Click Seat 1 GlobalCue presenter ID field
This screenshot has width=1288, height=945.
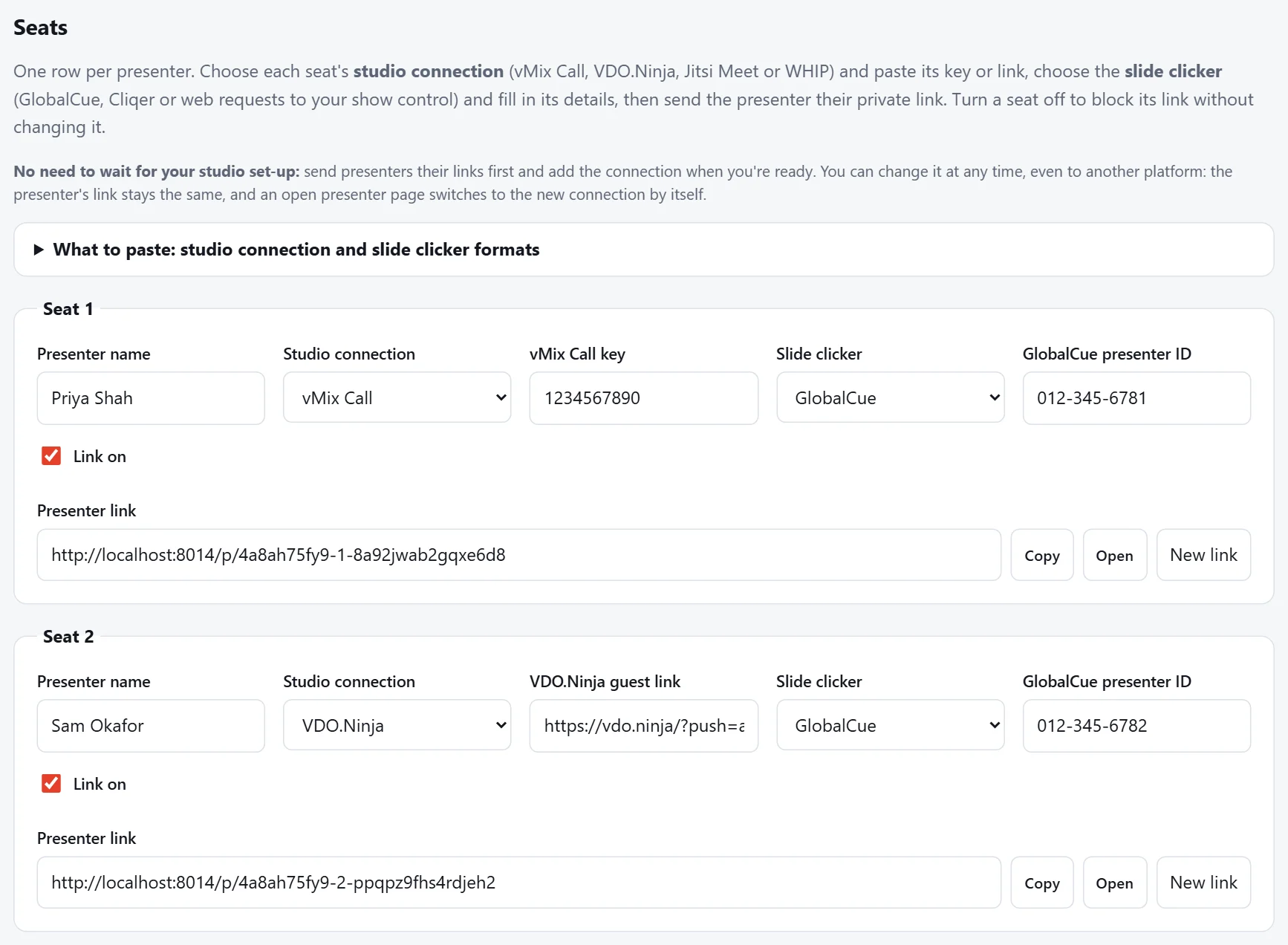tap(1136, 398)
